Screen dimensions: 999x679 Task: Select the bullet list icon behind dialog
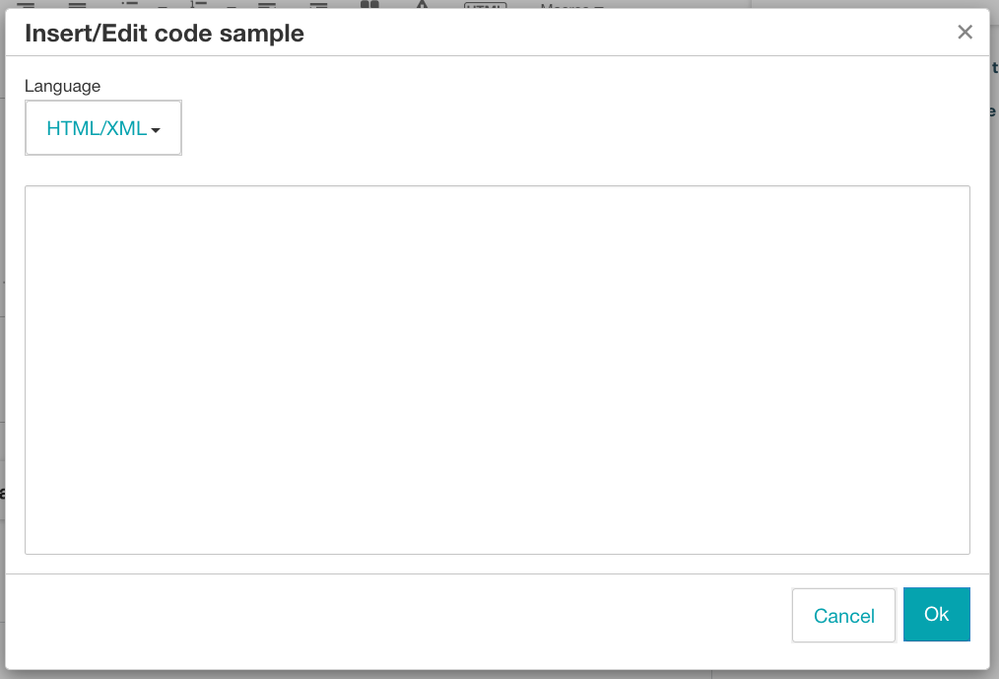click(129, 5)
